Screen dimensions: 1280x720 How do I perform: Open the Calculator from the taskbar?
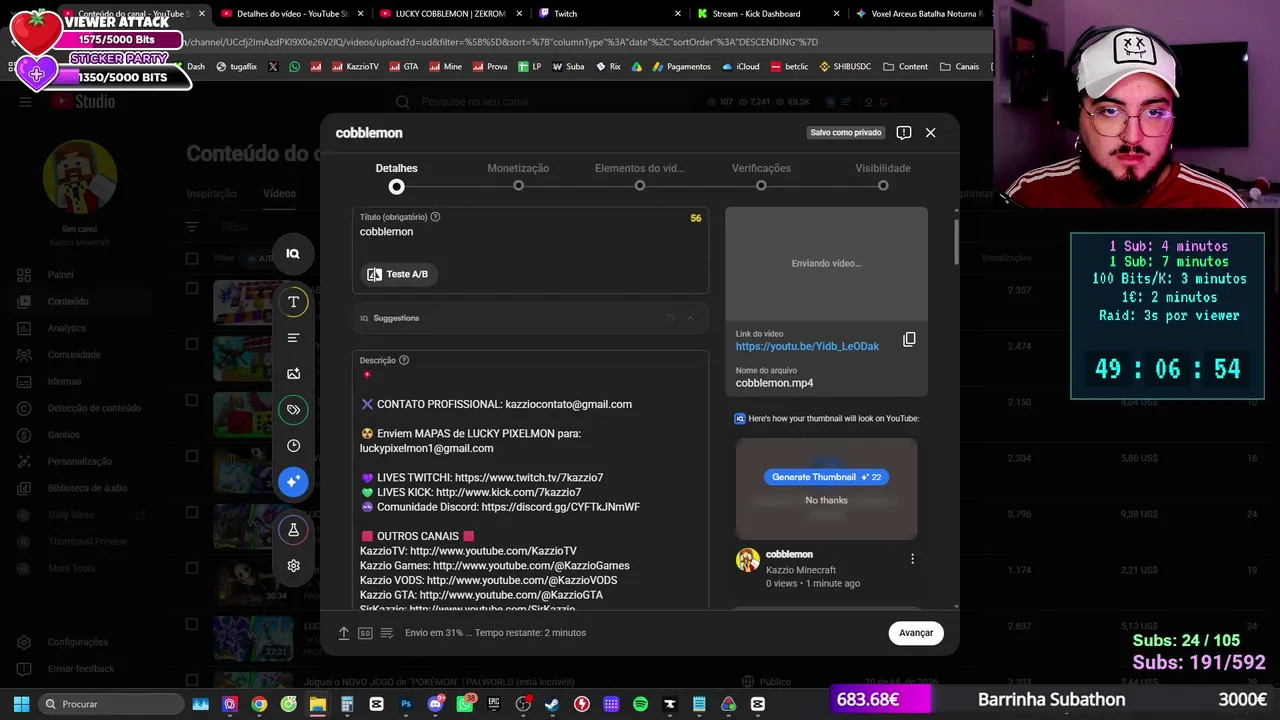coord(347,704)
